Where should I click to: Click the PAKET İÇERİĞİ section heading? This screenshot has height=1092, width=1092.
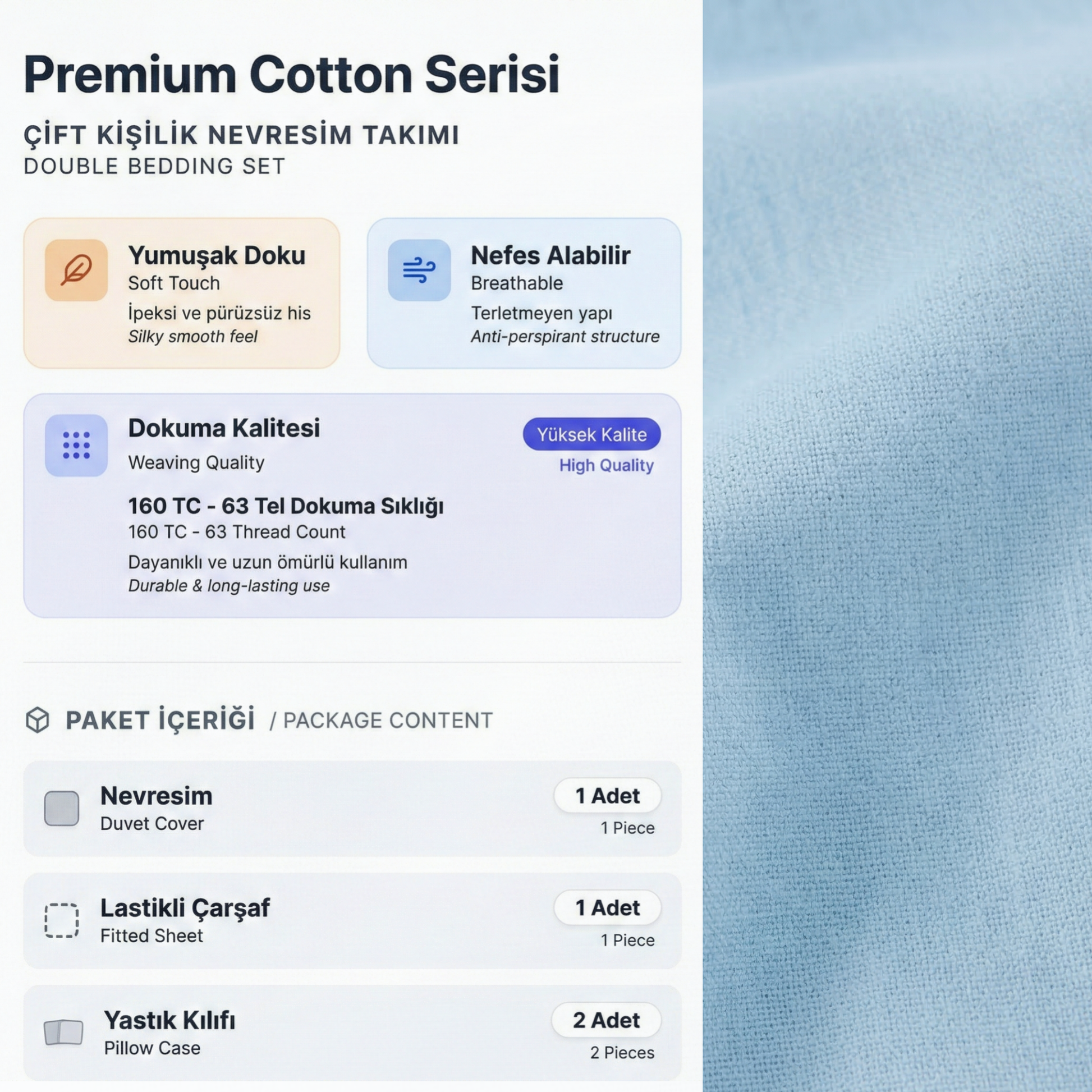160,720
